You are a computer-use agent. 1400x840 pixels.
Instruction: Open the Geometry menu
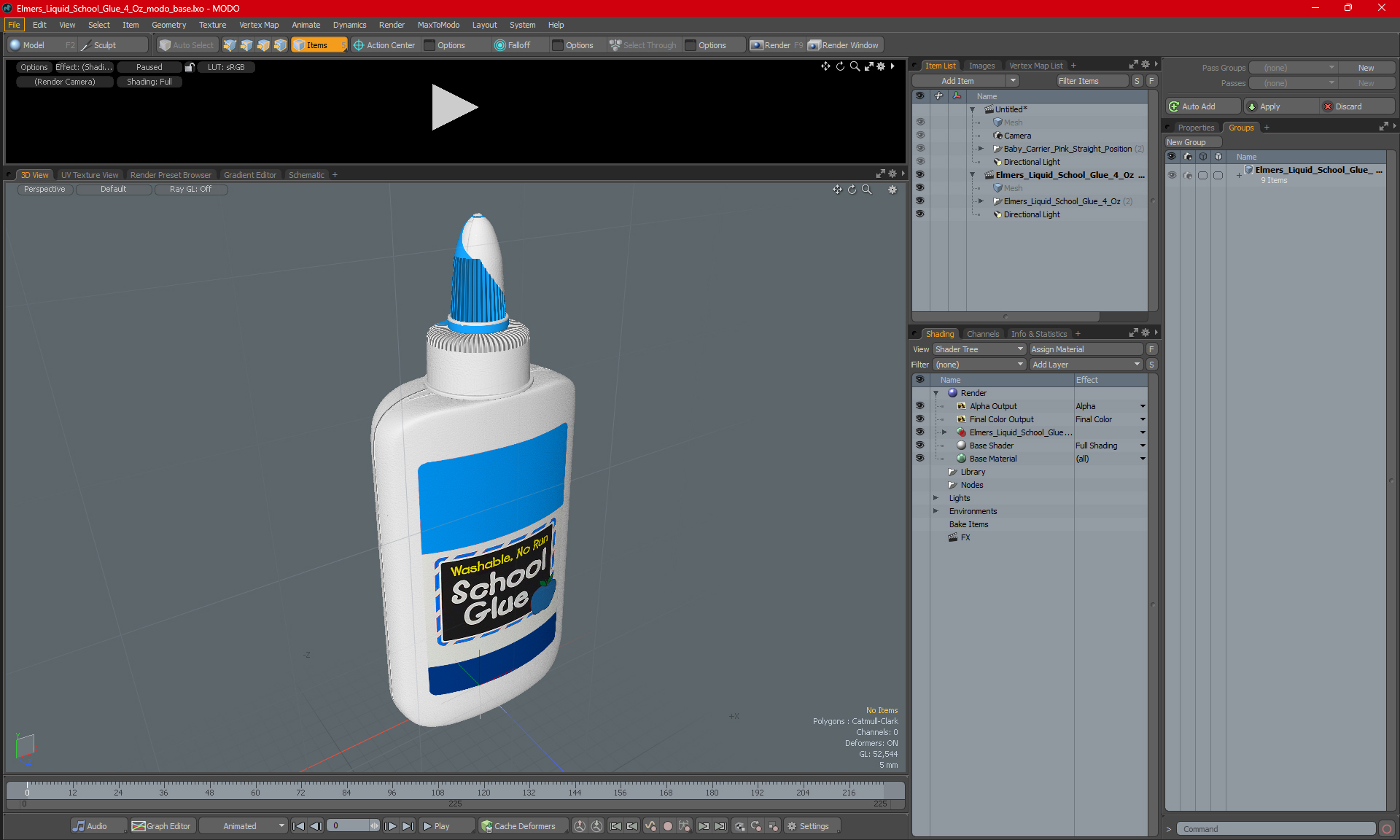click(x=168, y=25)
